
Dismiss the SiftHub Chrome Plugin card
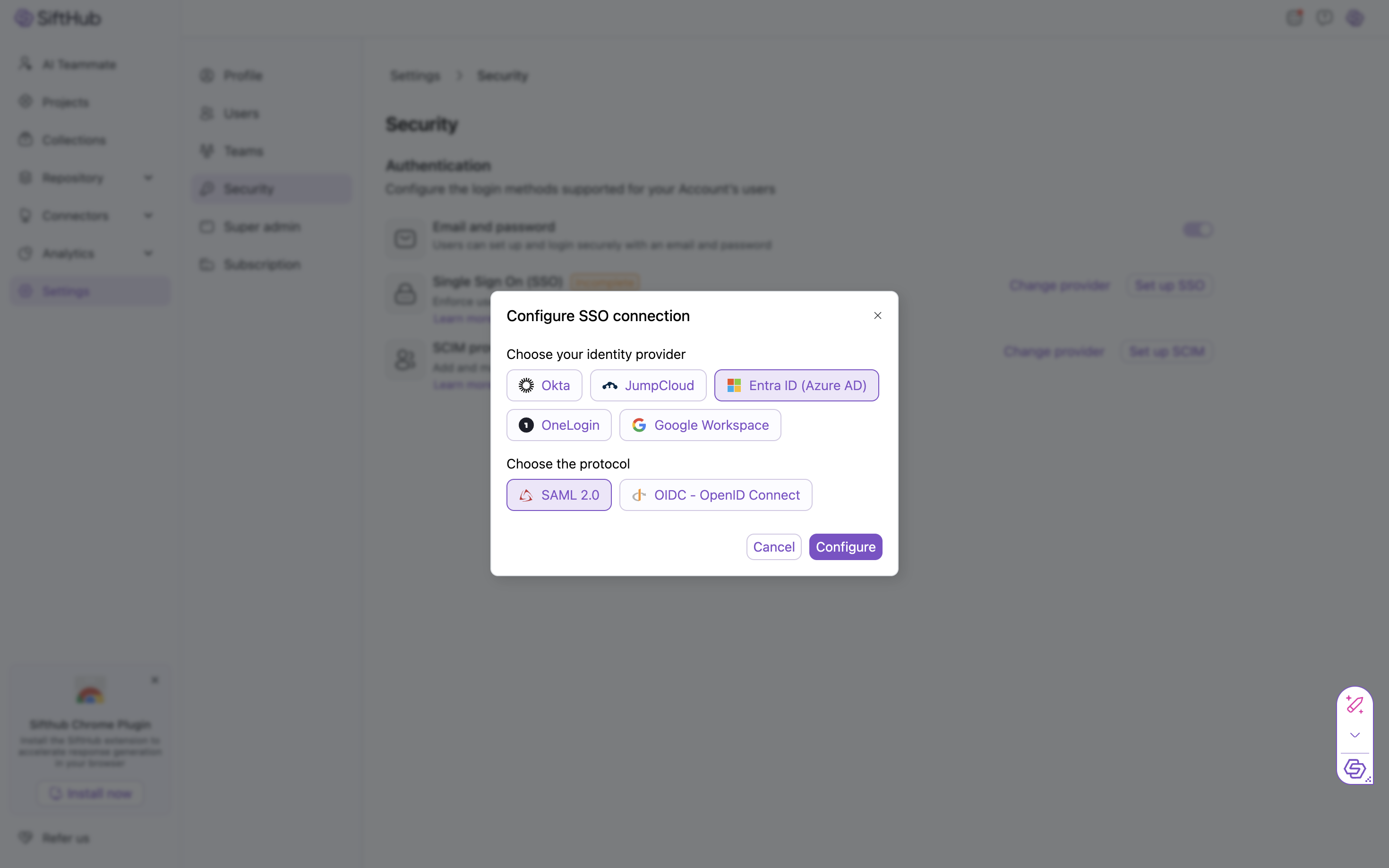154,680
